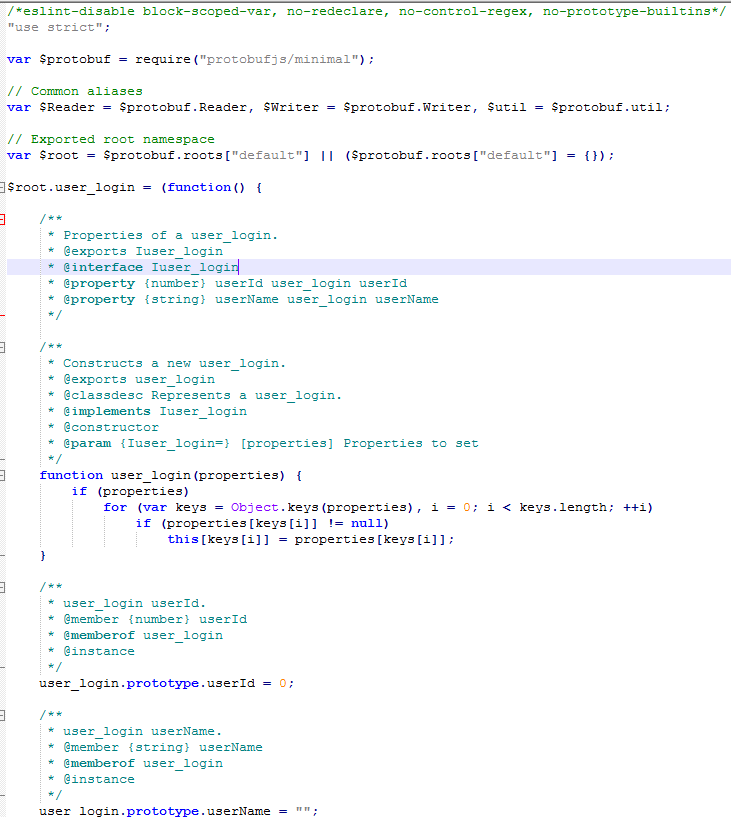The width and height of the screenshot is (731, 817).
Task: Click "this[keys[i]]" assignment target
Action: pyautogui.click(x=218, y=539)
